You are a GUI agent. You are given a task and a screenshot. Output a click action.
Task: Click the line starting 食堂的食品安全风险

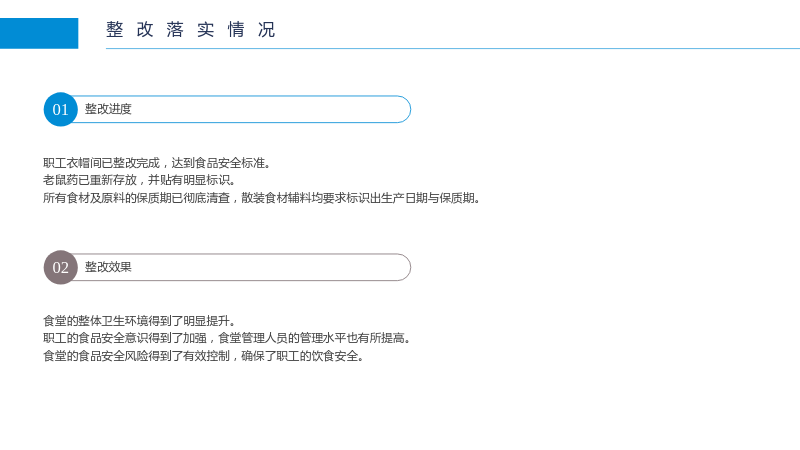pyautogui.click(x=203, y=356)
